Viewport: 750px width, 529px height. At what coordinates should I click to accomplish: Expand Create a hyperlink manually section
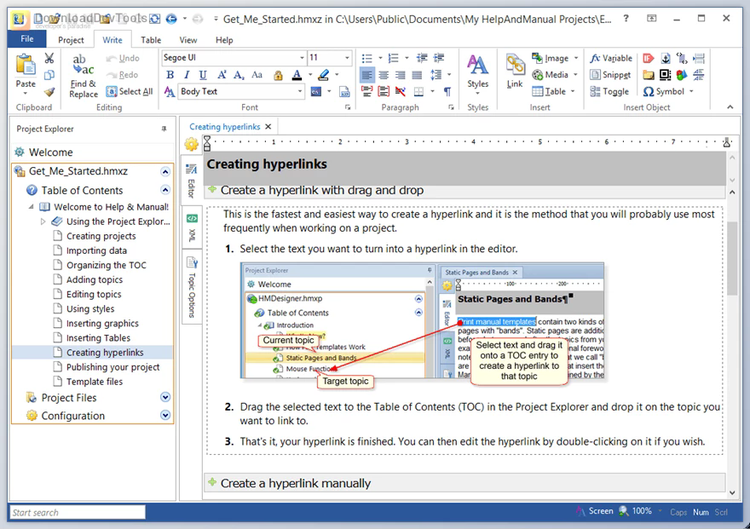click(212, 483)
